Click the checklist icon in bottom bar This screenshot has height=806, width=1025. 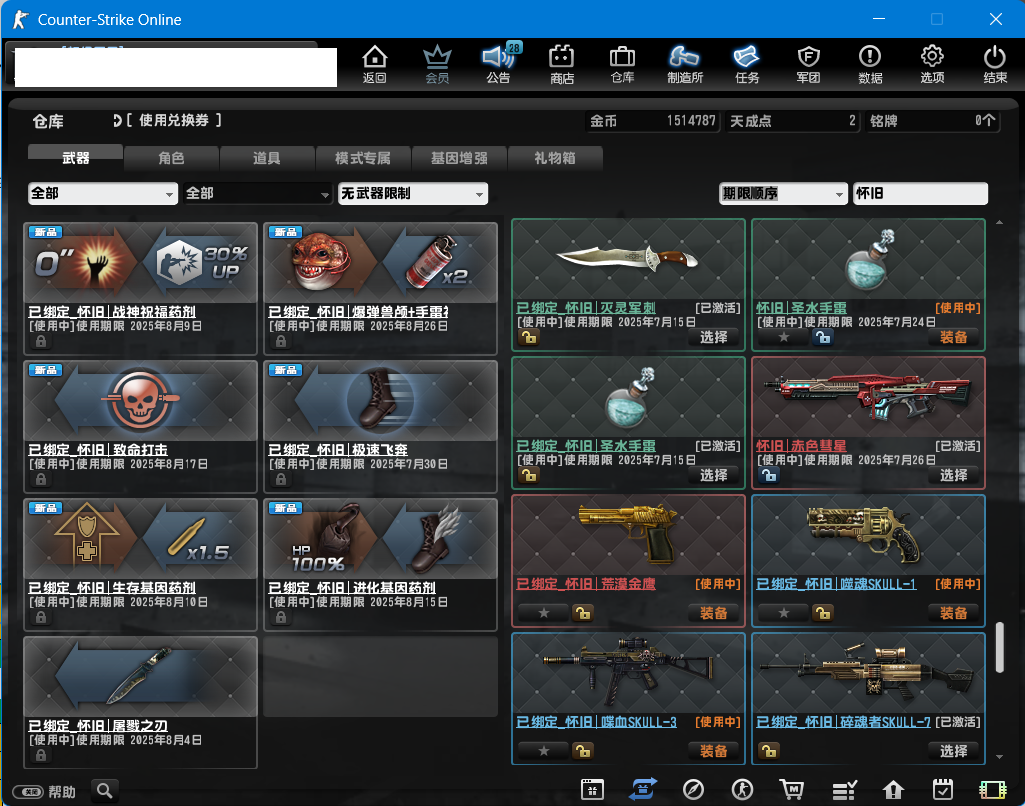[x=844, y=790]
